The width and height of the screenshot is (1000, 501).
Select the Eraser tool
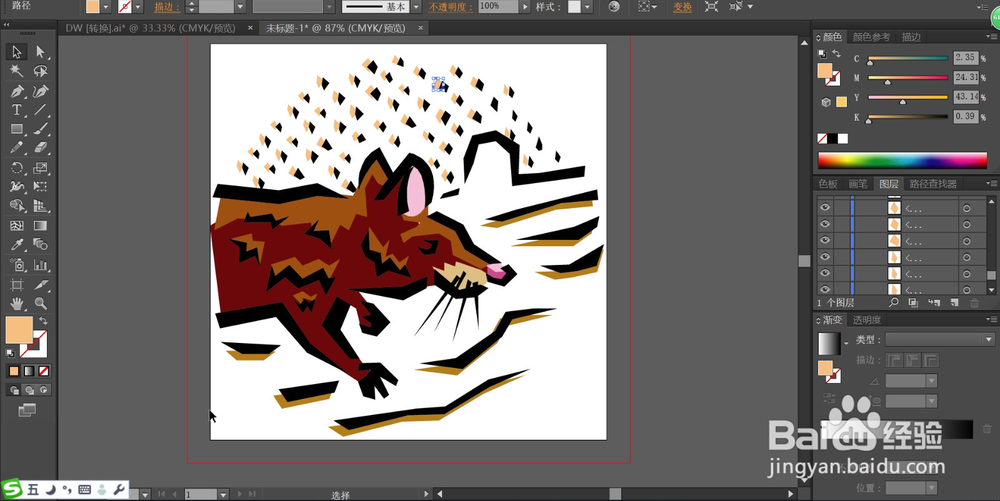(41, 148)
